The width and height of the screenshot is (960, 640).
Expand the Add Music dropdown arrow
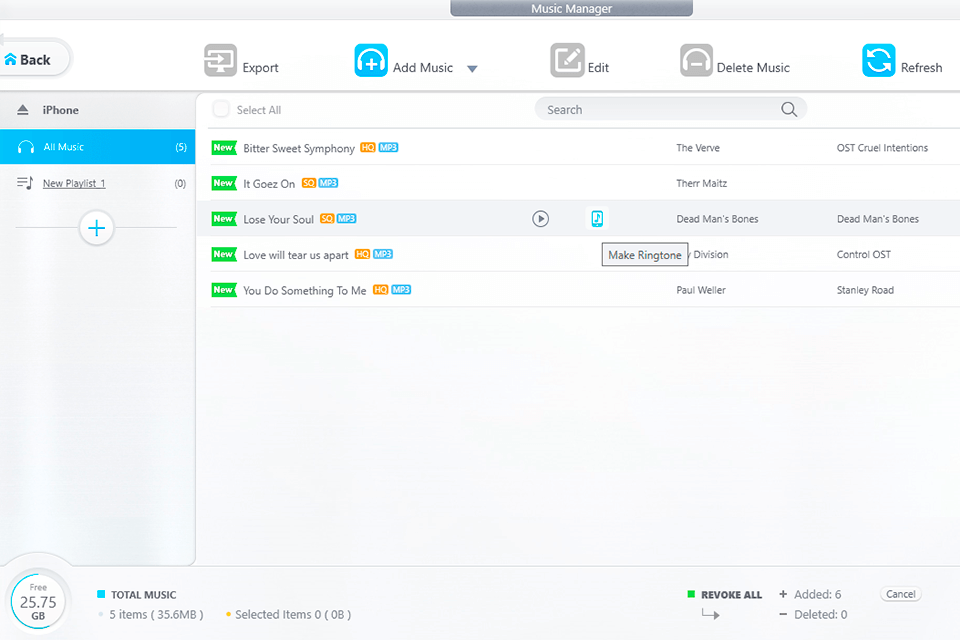[x=472, y=69]
